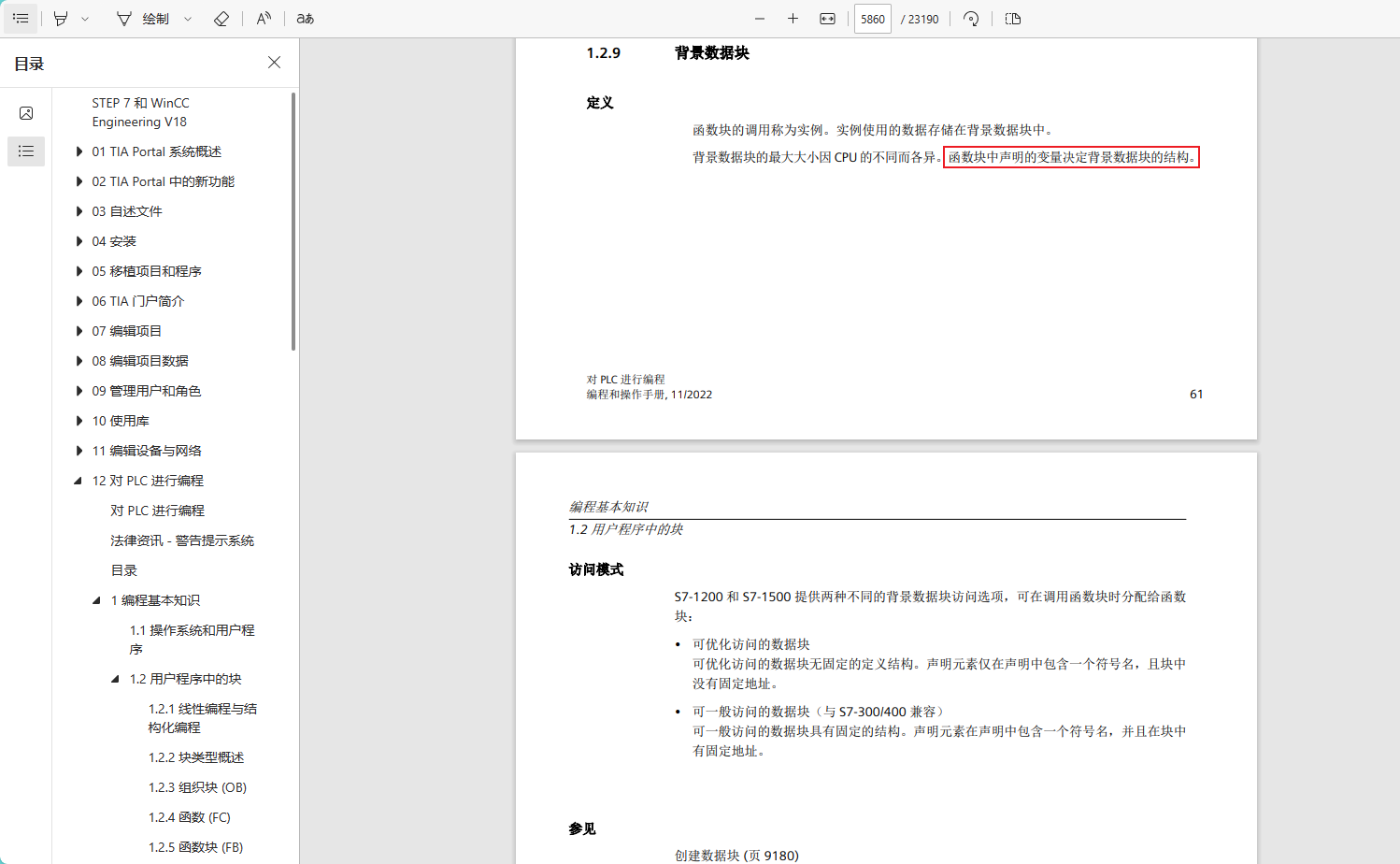Open the highlight color dropdown arrow

(x=85, y=19)
